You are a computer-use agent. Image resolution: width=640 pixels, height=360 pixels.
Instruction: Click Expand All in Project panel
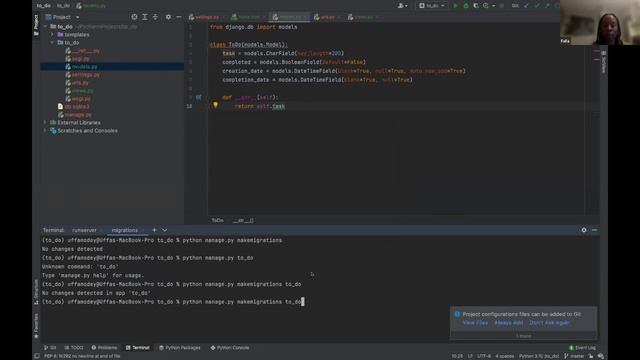[145, 17]
